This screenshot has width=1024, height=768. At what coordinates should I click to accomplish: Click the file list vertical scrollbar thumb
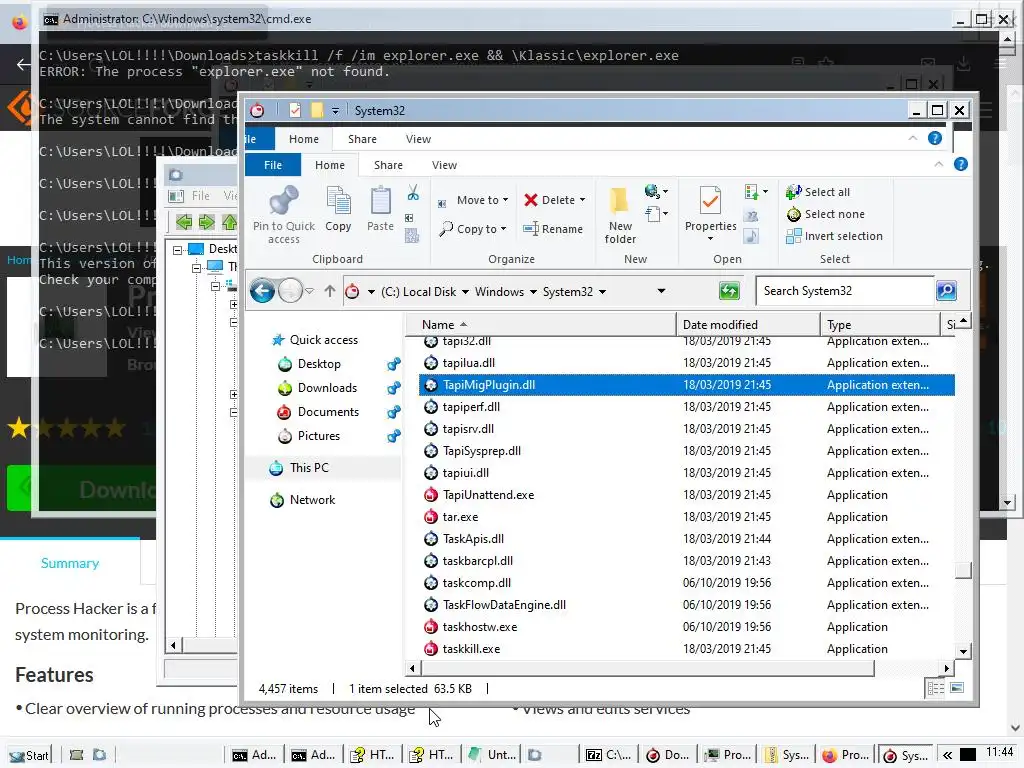point(963,571)
